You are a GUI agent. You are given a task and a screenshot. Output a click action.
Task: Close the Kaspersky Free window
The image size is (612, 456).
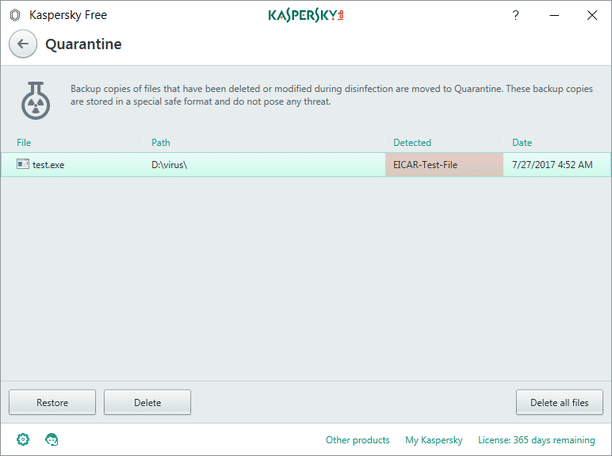pyautogui.click(x=592, y=15)
